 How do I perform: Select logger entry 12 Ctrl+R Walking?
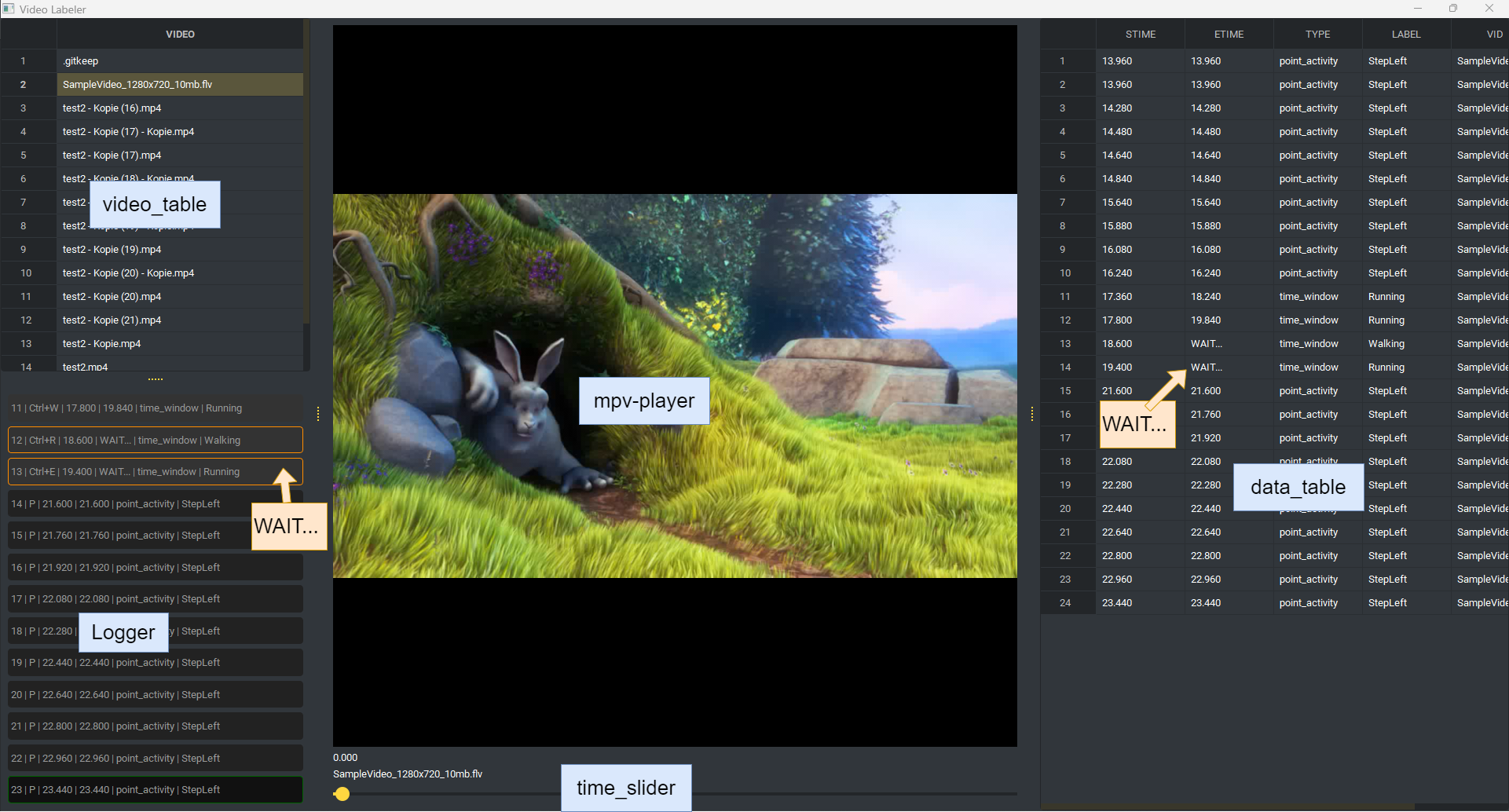point(156,441)
